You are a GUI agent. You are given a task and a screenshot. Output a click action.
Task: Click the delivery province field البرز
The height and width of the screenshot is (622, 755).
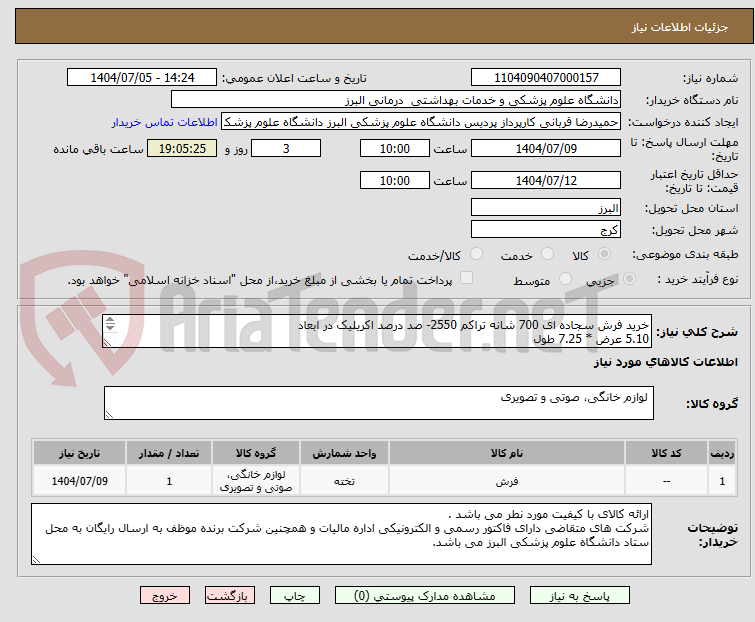point(546,208)
